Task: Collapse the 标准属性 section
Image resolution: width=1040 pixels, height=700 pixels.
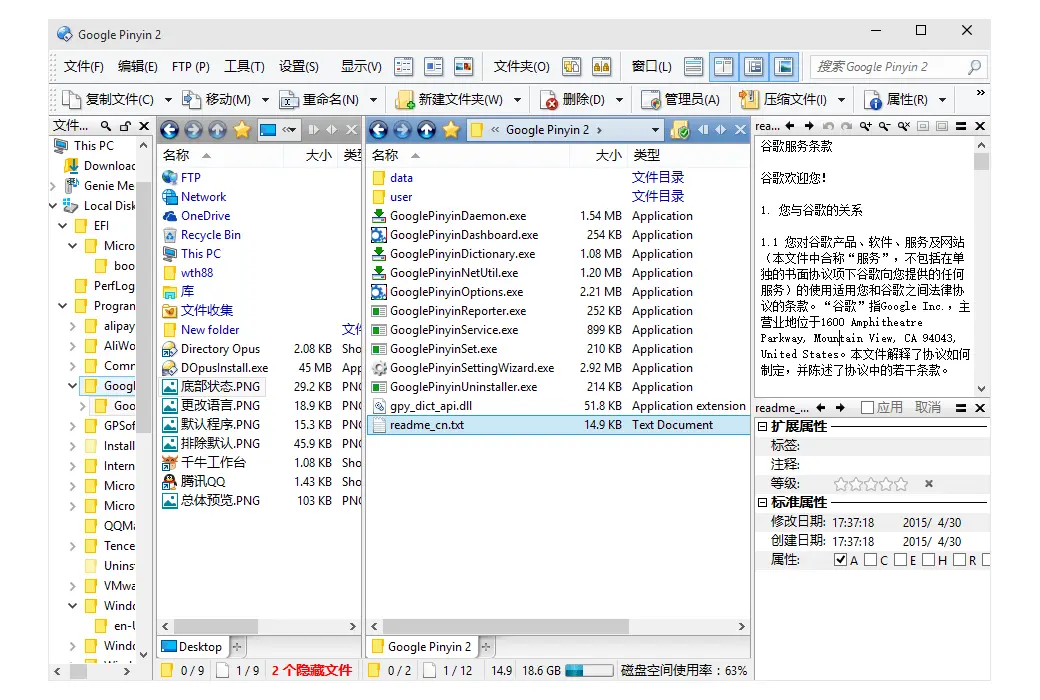Action: pos(763,503)
